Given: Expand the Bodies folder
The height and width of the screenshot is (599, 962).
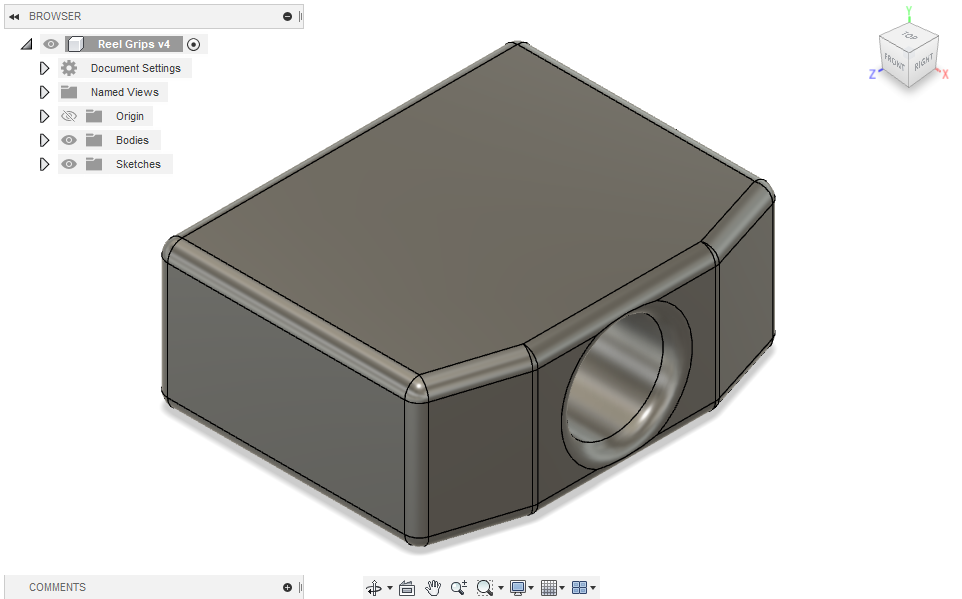Looking at the screenshot, I should coord(44,139).
